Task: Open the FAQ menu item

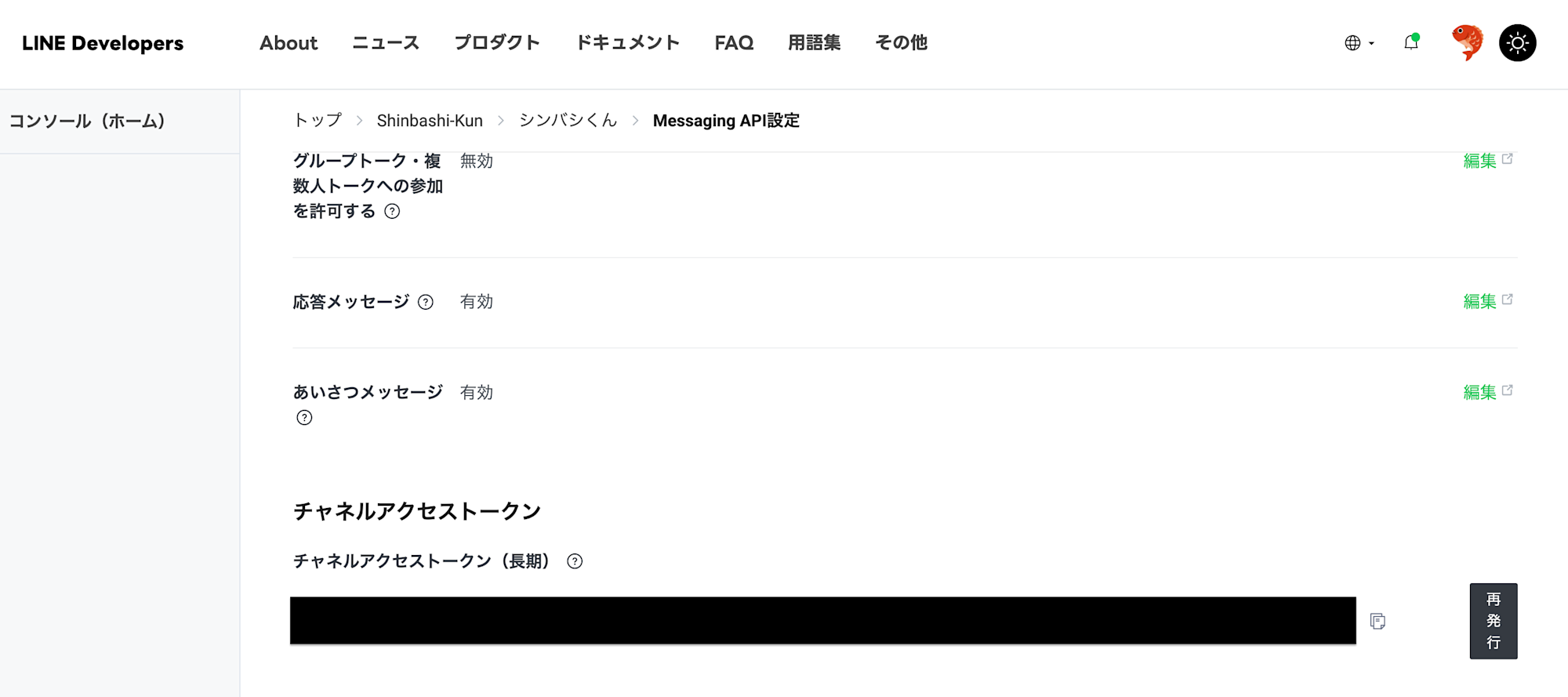Action: [x=734, y=43]
